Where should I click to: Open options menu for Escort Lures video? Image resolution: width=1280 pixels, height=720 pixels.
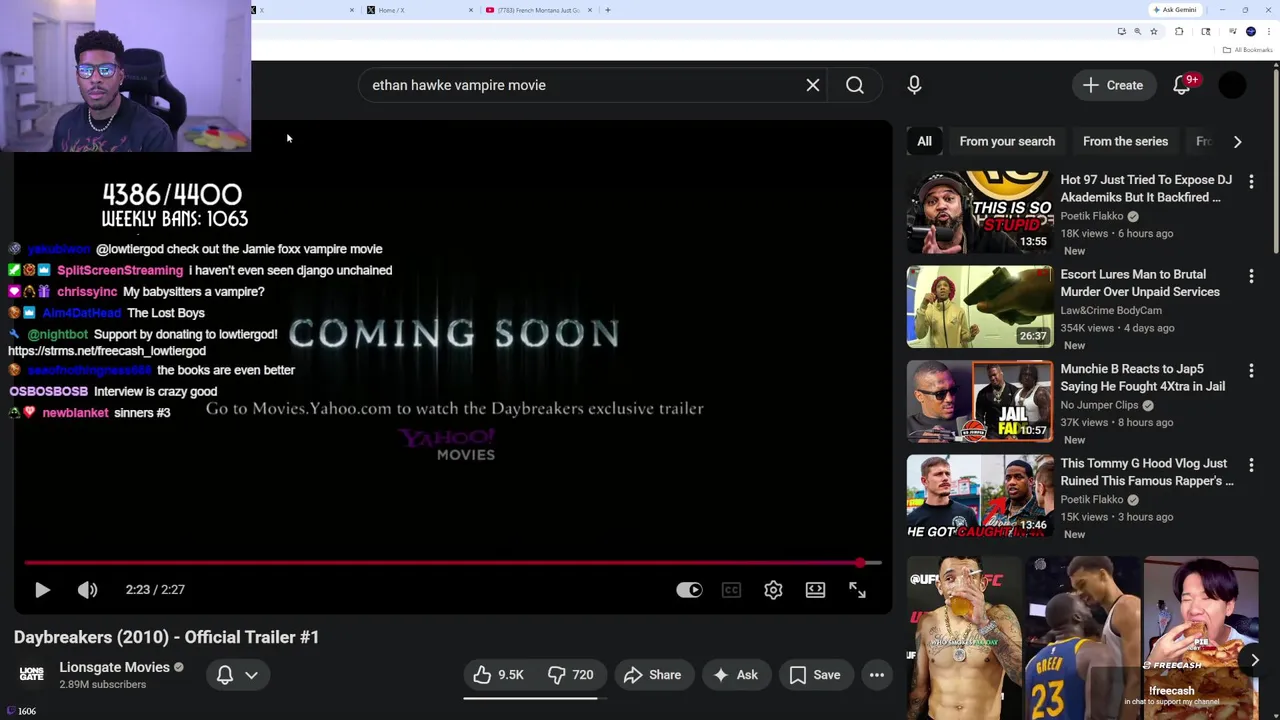coord(1251,275)
